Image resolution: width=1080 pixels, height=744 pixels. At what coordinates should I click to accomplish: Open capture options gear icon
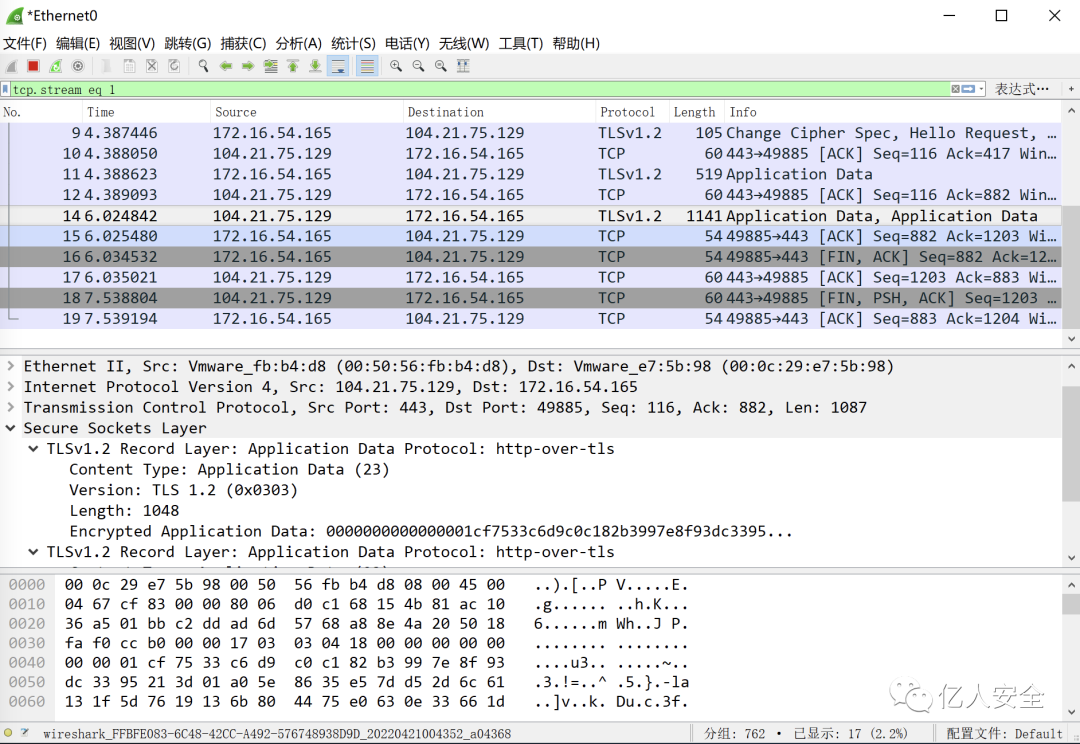(78, 66)
